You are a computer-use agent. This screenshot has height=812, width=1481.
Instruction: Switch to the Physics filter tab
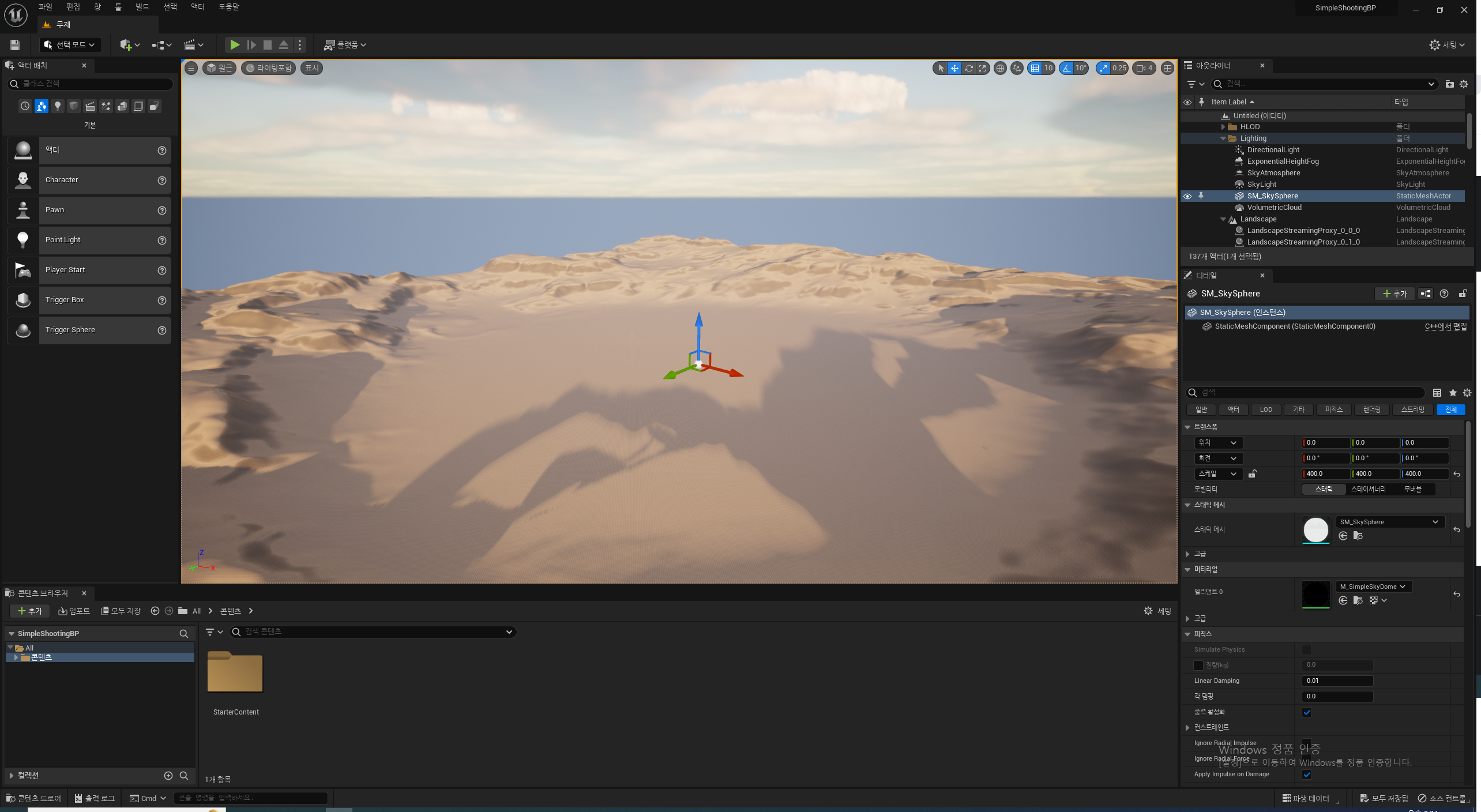tap(1333, 409)
